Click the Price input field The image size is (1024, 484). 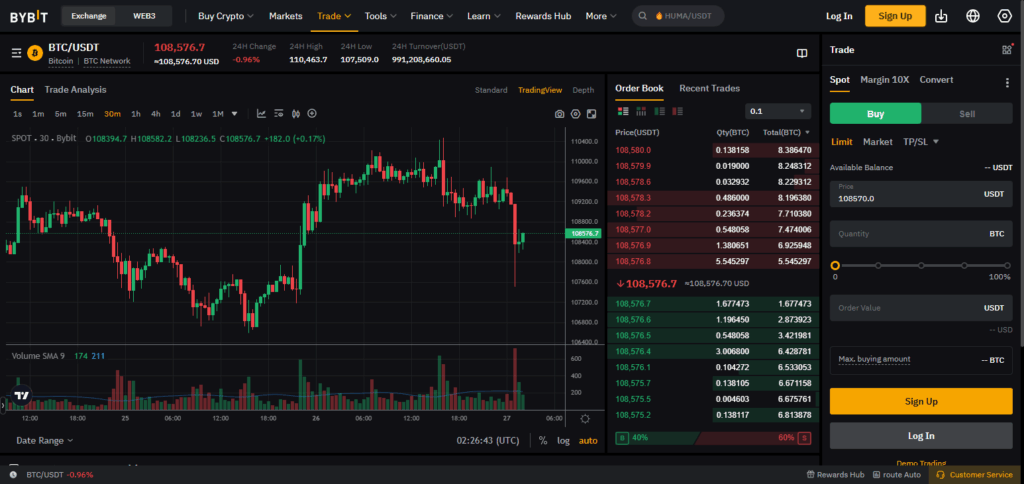[921, 194]
